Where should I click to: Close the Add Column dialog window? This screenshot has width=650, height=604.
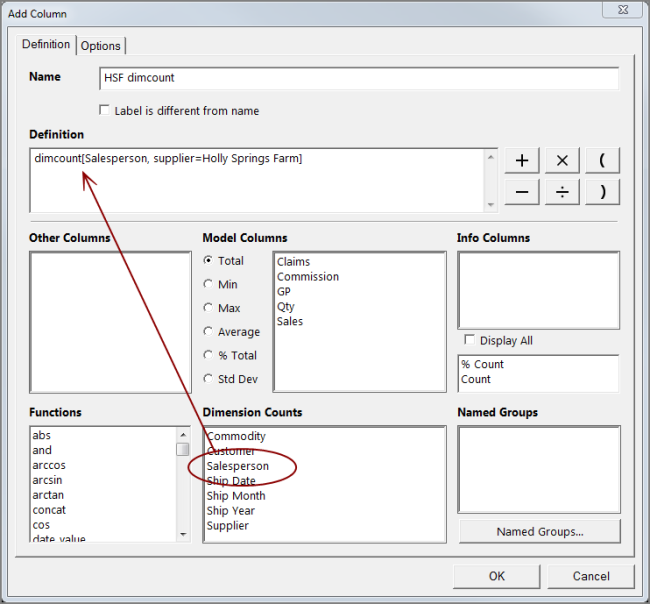pos(623,10)
